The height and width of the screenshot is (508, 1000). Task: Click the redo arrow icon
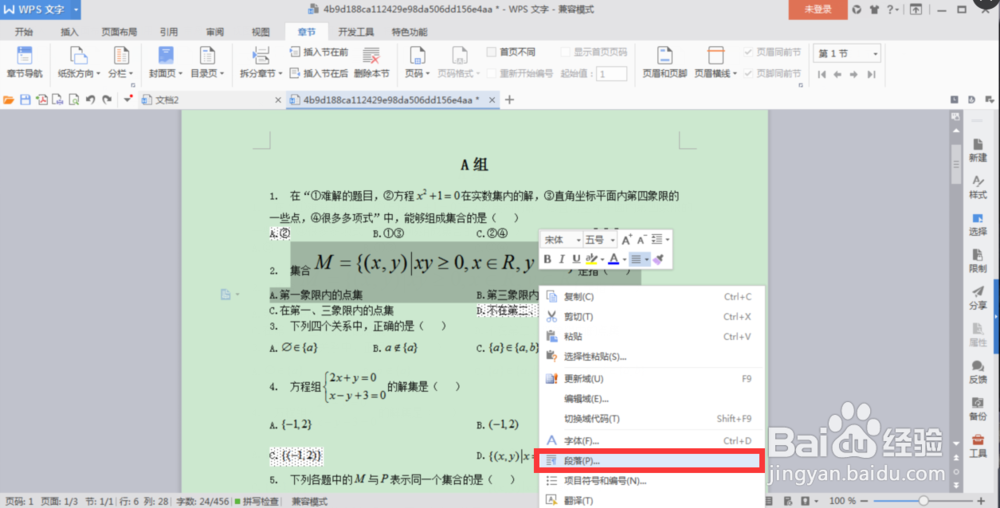(x=107, y=100)
